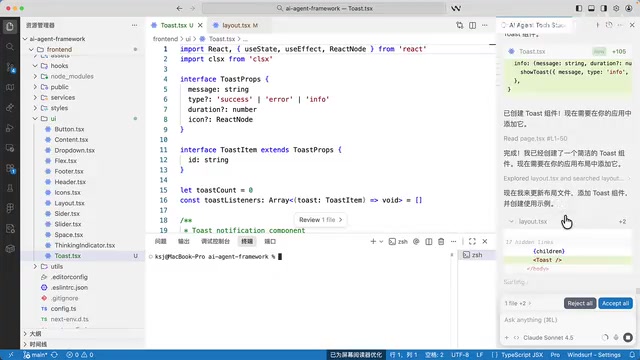This screenshot has height=360, width=640.
Task: Open the Explorer view in activity bar
Action: 10,27
